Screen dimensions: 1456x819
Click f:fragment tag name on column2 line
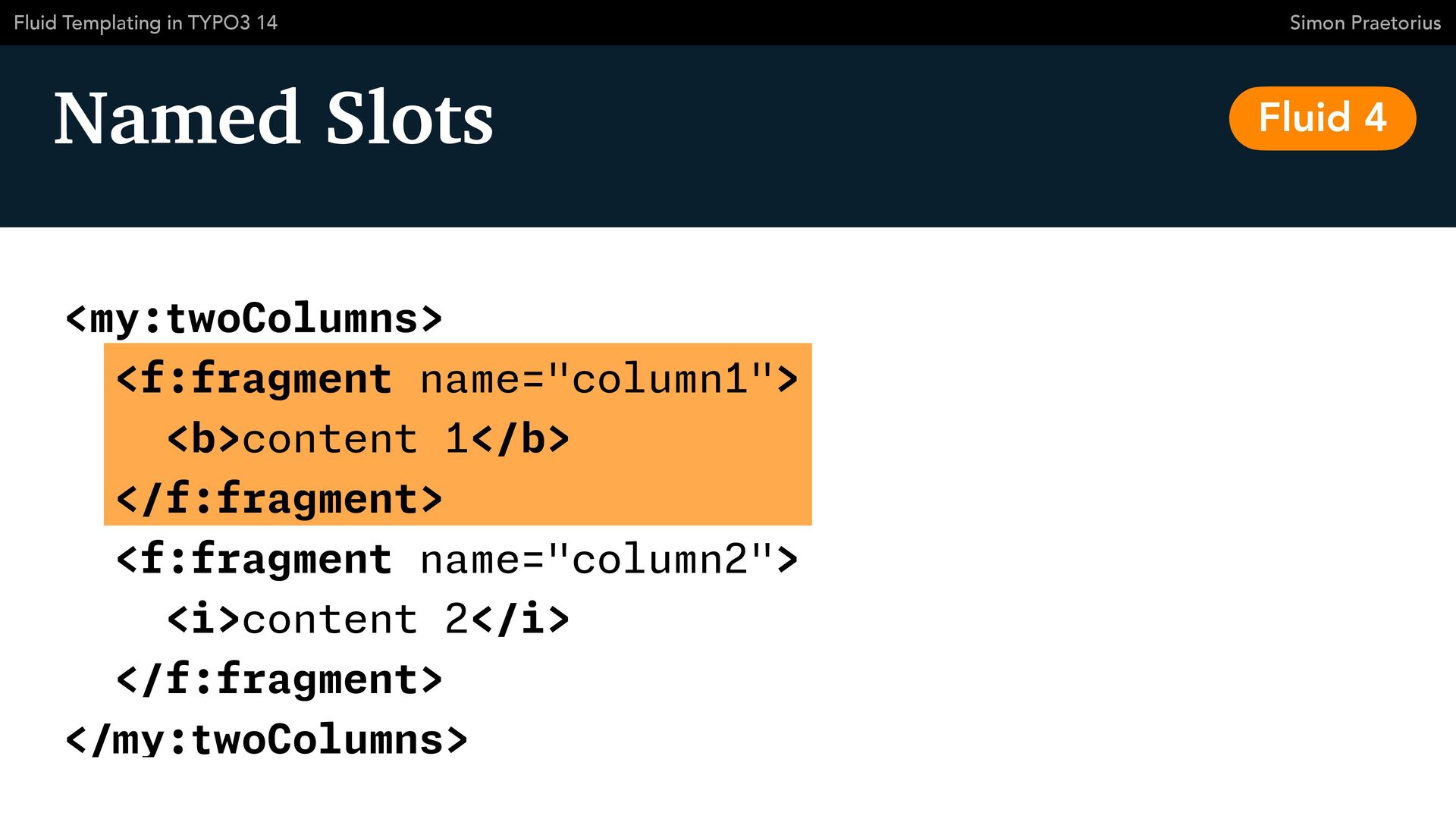265,560
